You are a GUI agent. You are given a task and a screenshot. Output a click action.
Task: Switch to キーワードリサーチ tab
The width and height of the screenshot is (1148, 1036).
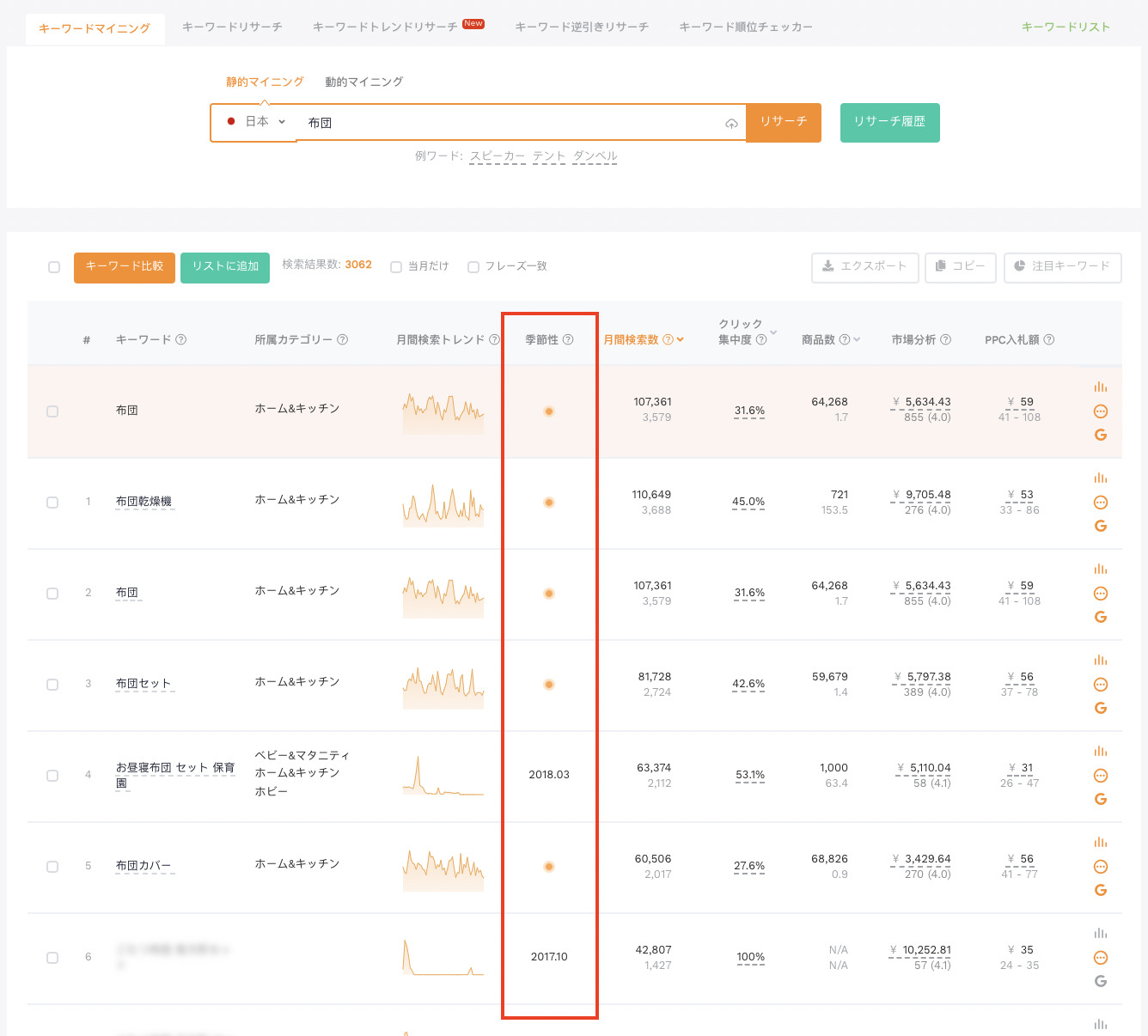(x=232, y=27)
